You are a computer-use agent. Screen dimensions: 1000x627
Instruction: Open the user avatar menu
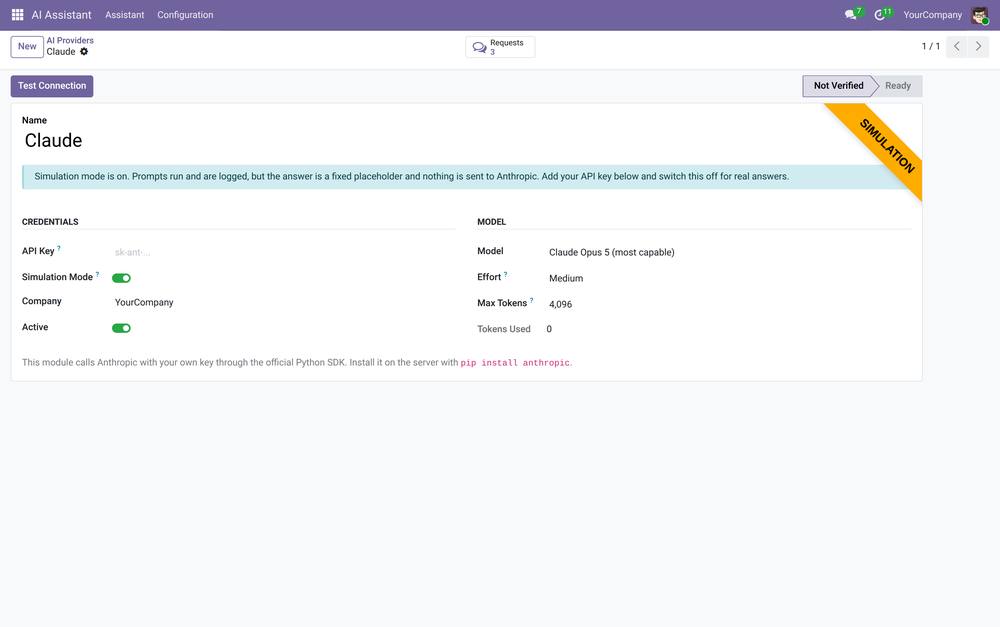coord(980,15)
